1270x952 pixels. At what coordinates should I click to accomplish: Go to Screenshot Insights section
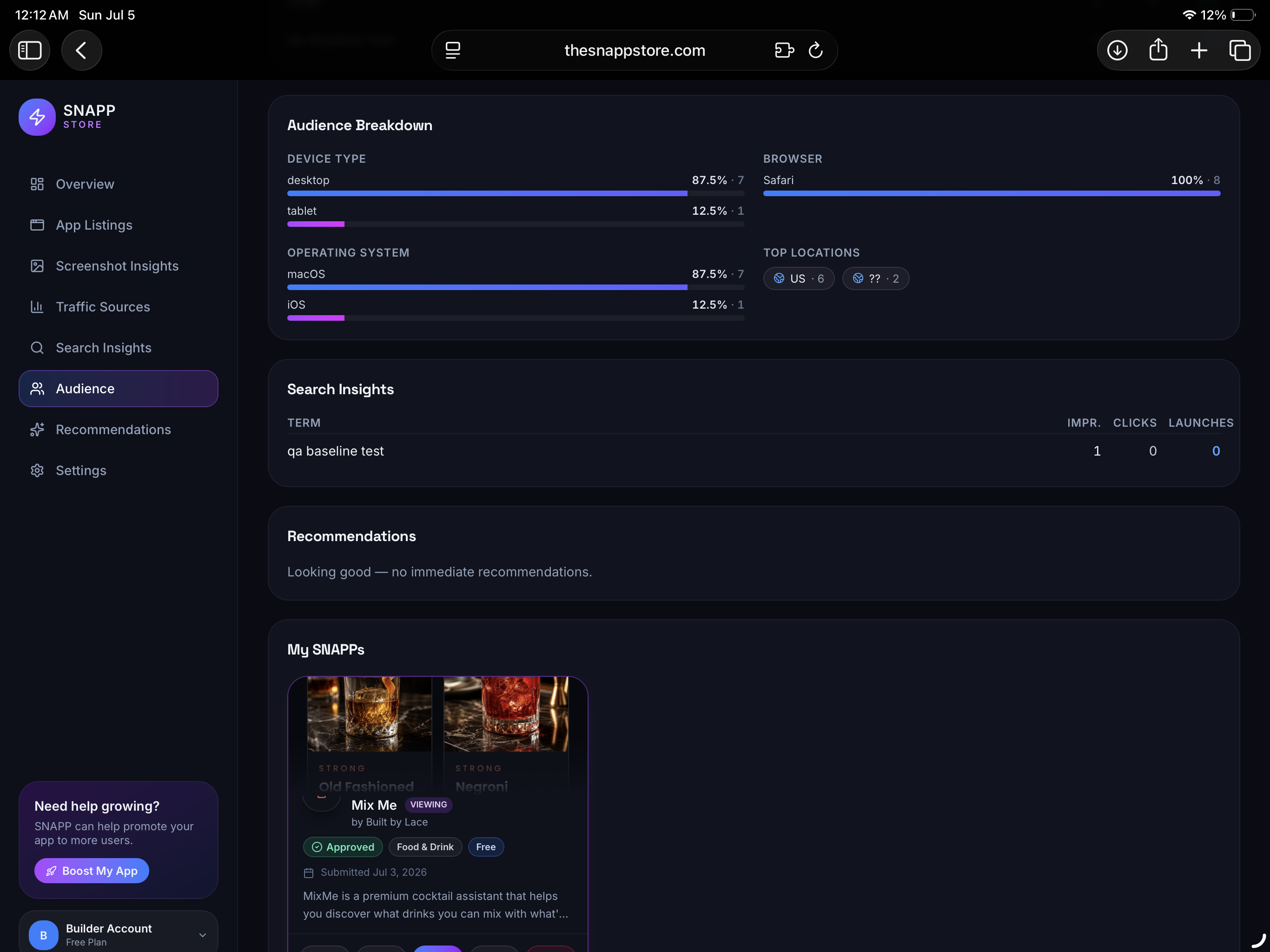coord(118,266)
